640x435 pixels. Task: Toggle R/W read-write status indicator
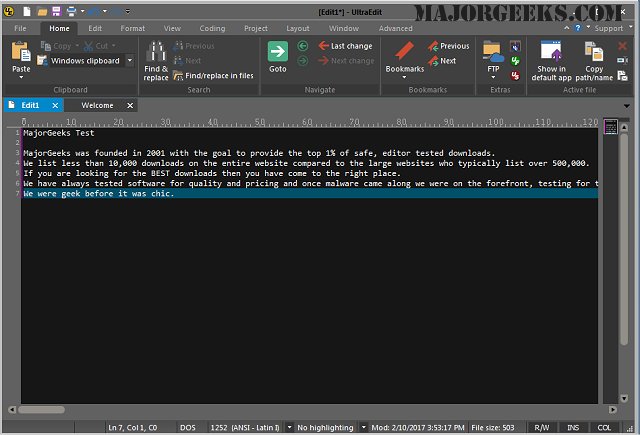click(x=542, y=427)
